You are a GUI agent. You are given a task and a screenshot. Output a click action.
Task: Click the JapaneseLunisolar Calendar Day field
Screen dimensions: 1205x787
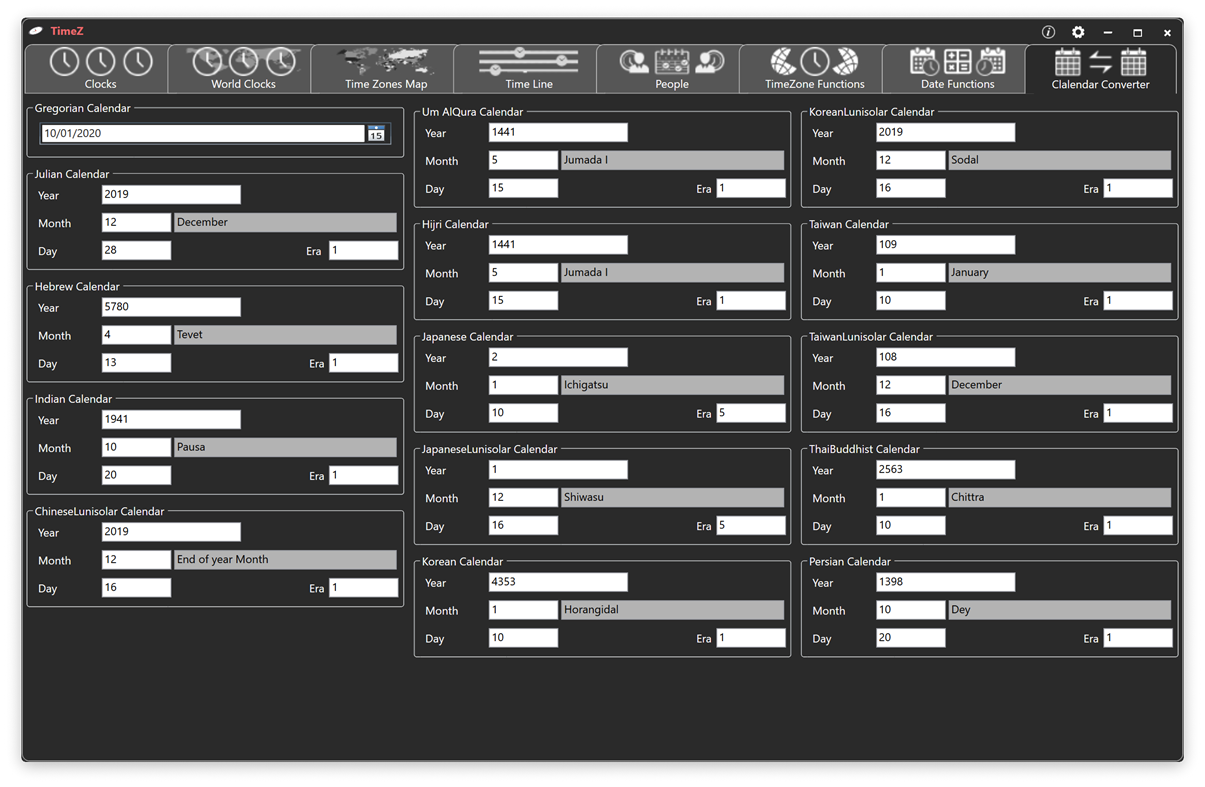[x=523, y=525]
